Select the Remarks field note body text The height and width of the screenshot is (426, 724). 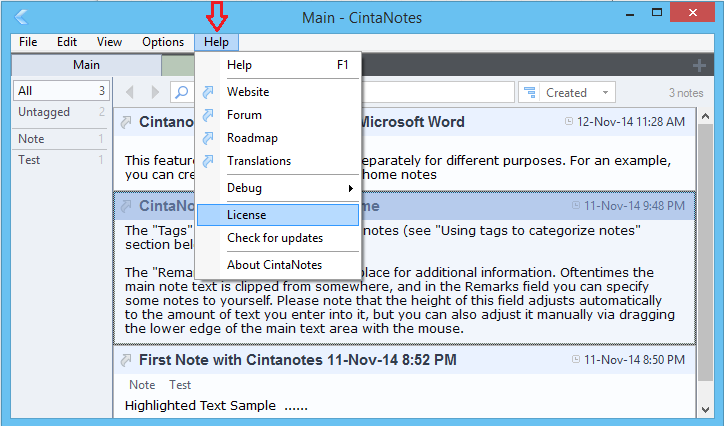coord(400,300)
